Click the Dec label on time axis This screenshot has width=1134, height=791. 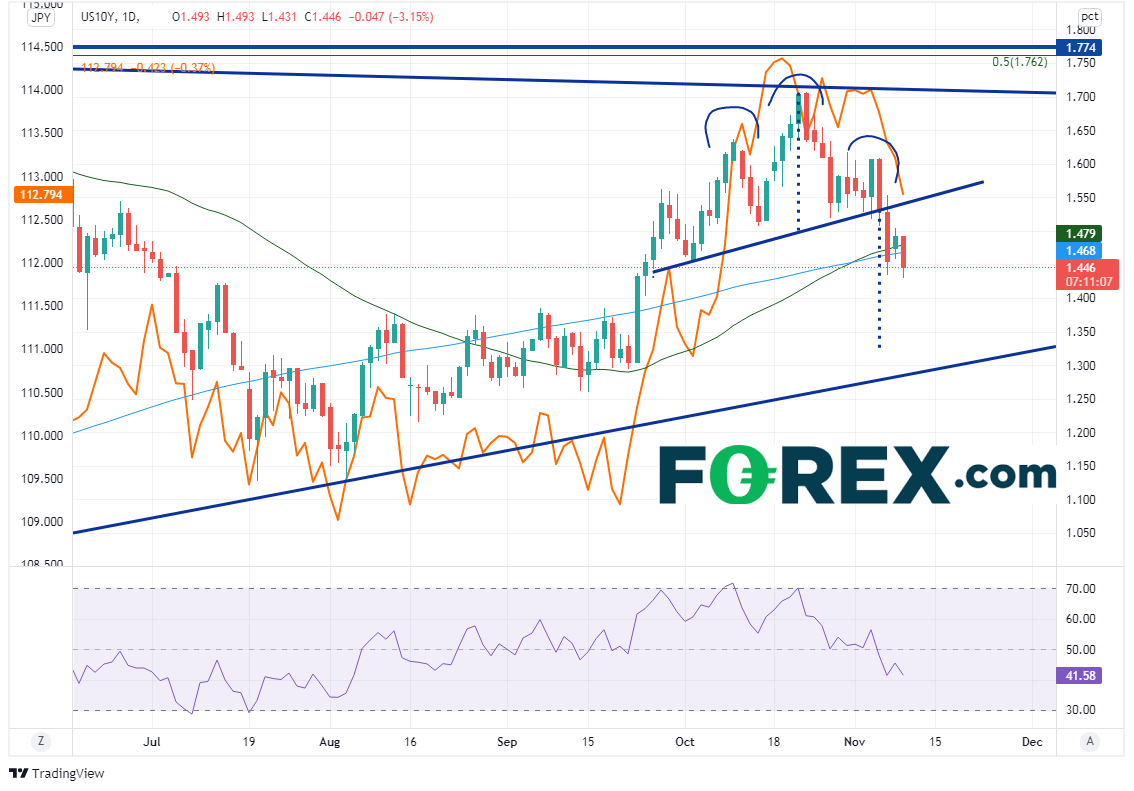click(1033, 741)
